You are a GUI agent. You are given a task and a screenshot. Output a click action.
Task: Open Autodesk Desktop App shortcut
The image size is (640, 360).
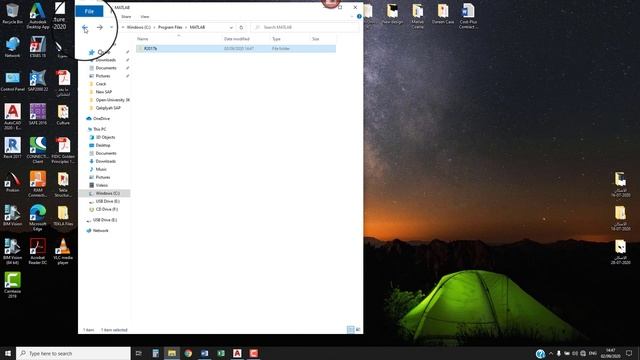point(38,16)
